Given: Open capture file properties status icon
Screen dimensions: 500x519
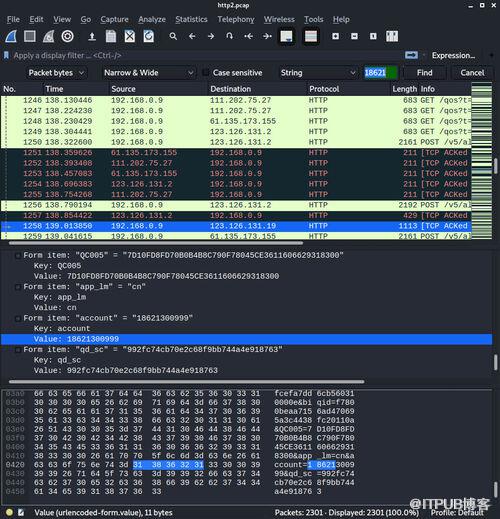Looking at the screenshot, I should click(21, 512).
